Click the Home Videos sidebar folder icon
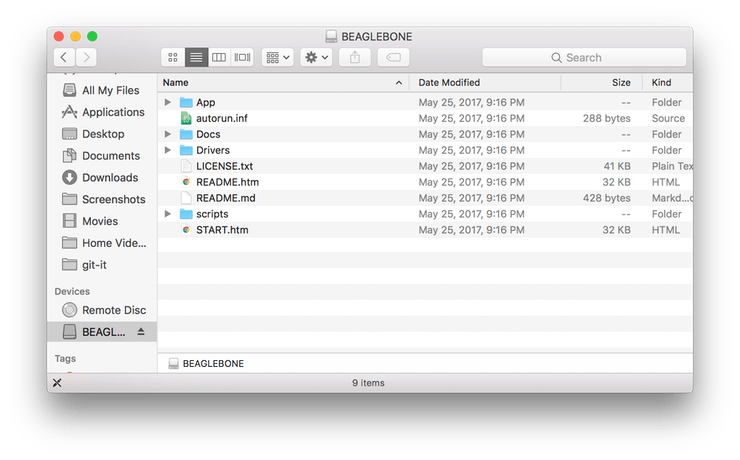This screenshot has height=460, width=740. click(69, 243)
